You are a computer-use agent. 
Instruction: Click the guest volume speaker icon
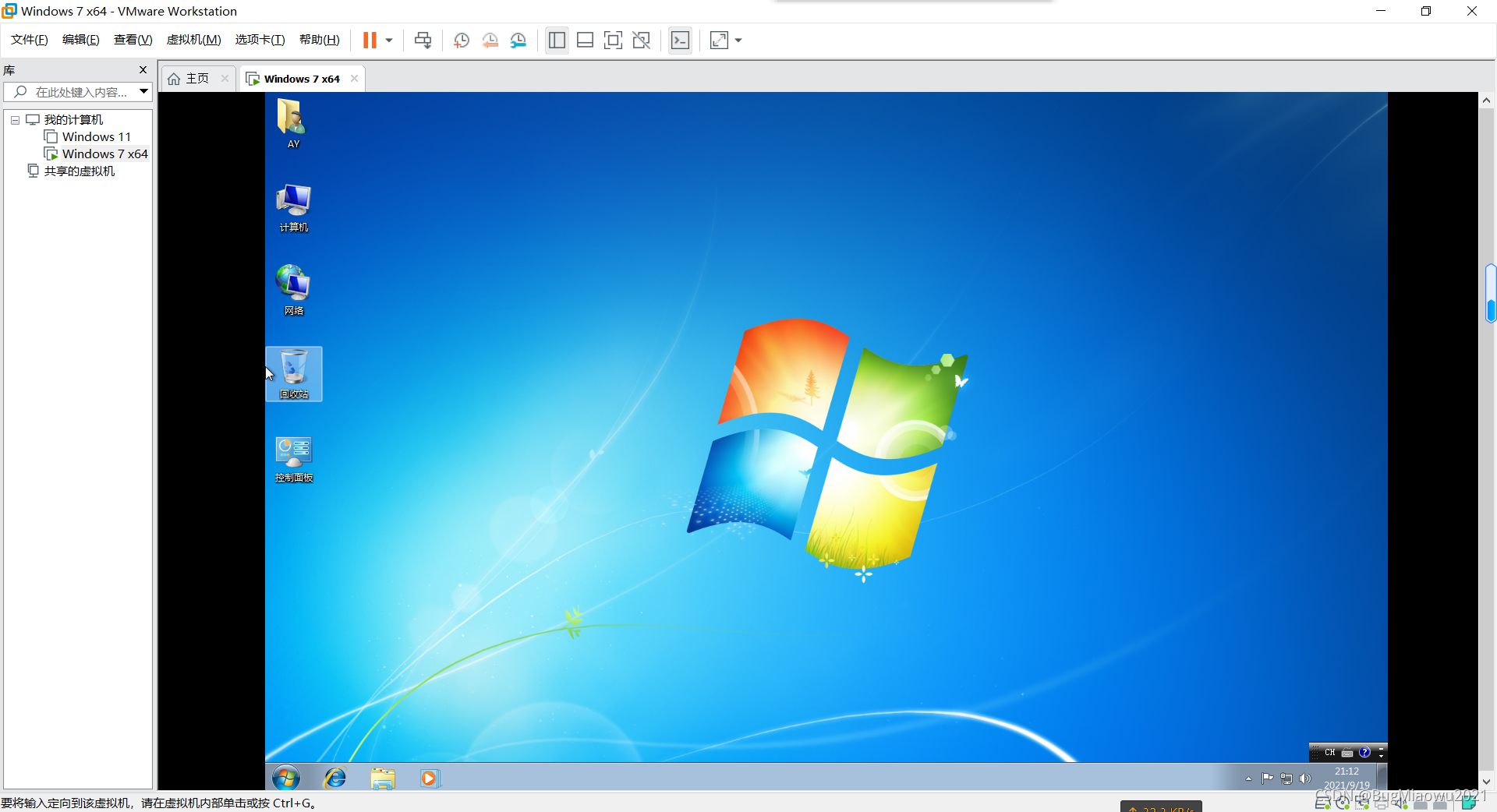coord(1304,778)
